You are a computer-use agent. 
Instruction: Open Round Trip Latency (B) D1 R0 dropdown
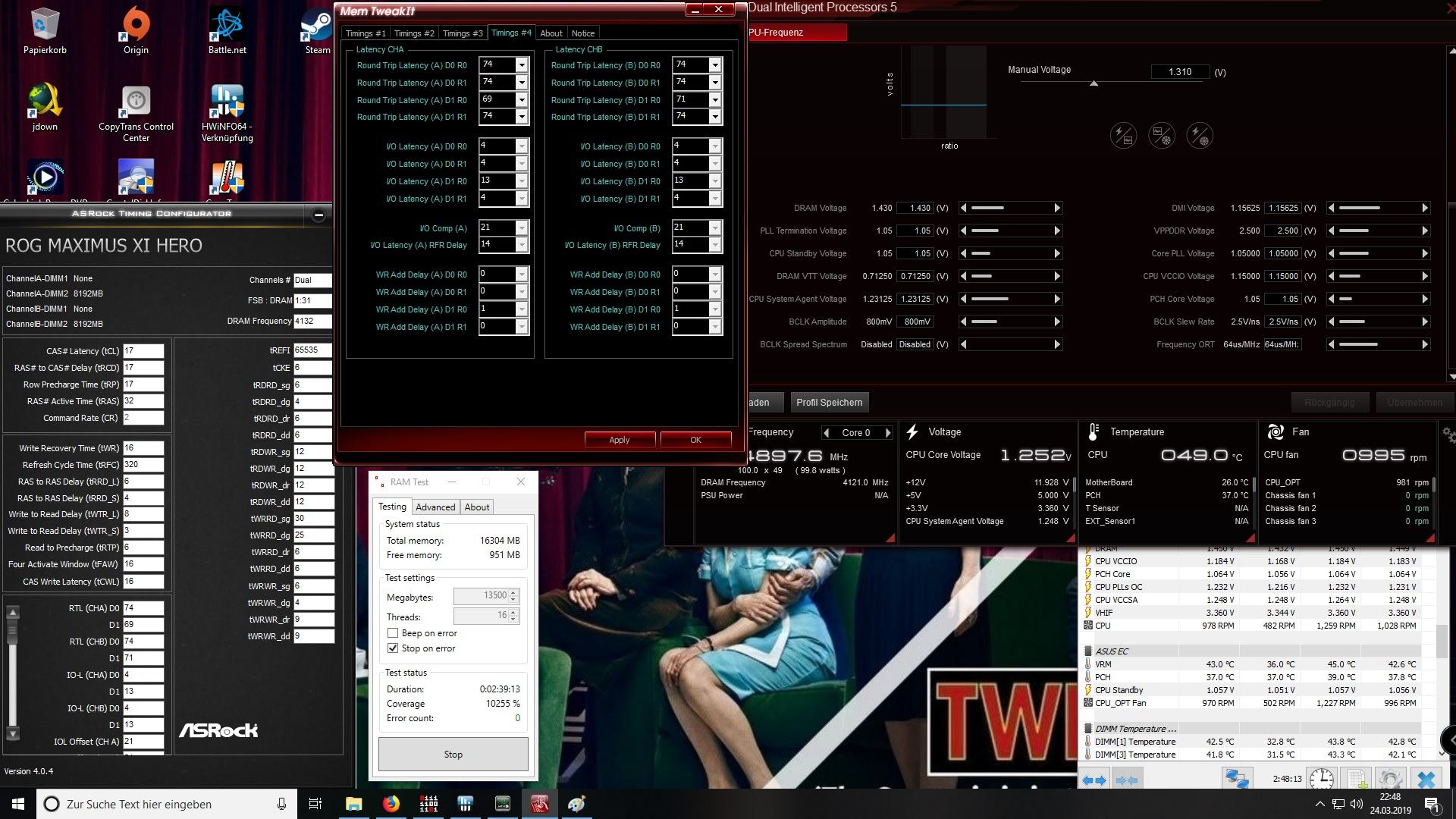click(x=714, y=99)
